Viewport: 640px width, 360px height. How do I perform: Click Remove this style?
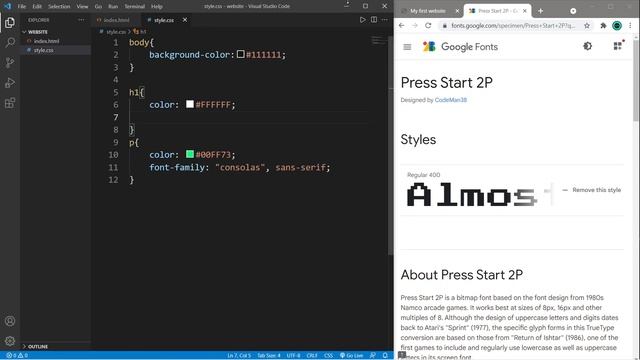coord(591,190)
